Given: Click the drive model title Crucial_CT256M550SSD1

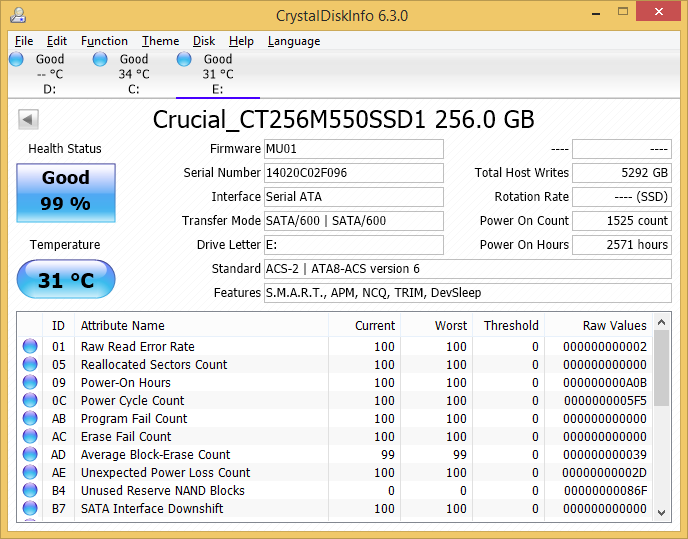Looking at the screenshot, I should [290, 120].
